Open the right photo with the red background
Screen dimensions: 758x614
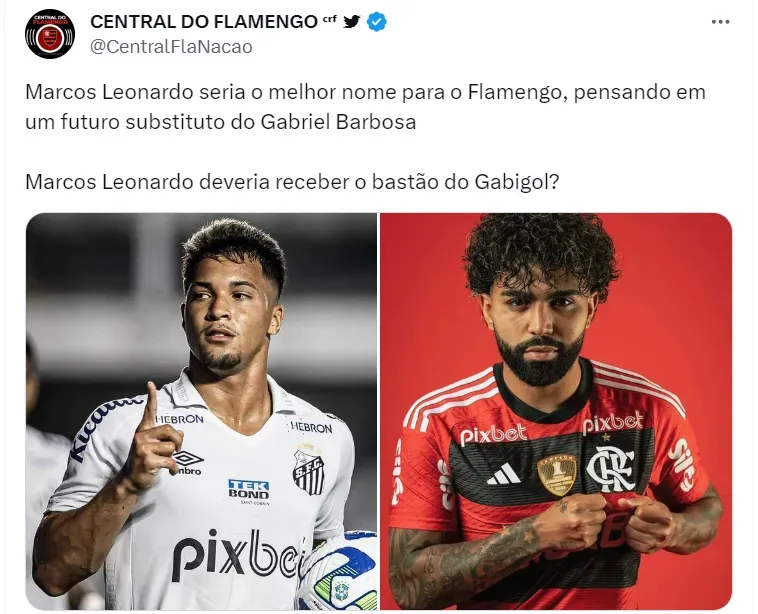556,411
